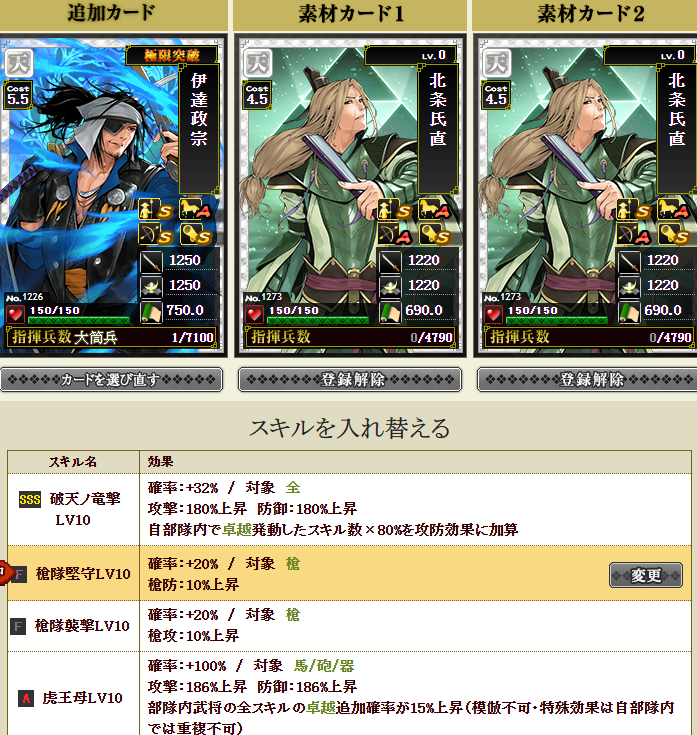Click the cannon aptitude icon on 素材カード1
The image size is (697, 735).
pos(435,234)
